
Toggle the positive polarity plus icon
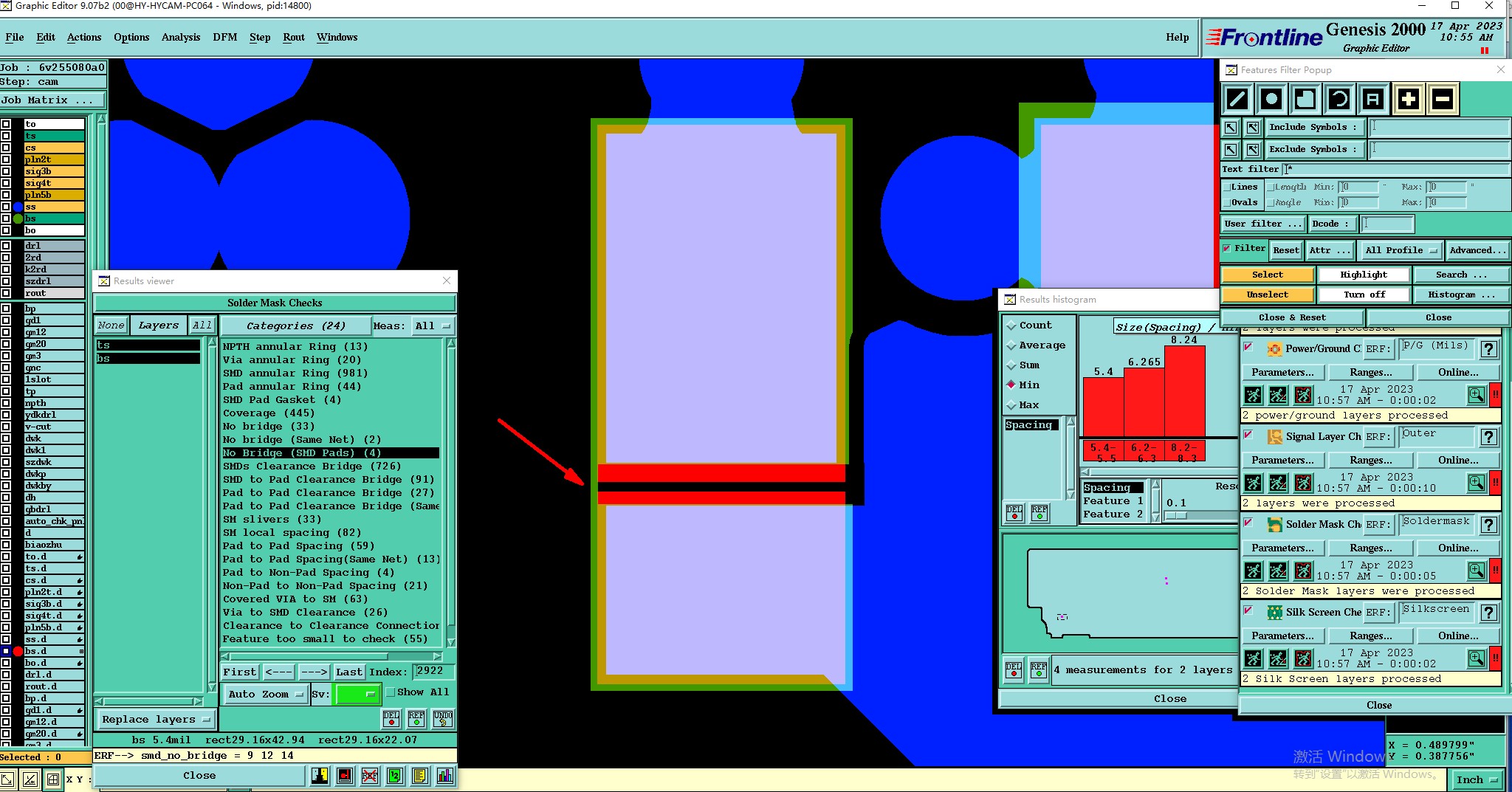[x=1409, y=99]
